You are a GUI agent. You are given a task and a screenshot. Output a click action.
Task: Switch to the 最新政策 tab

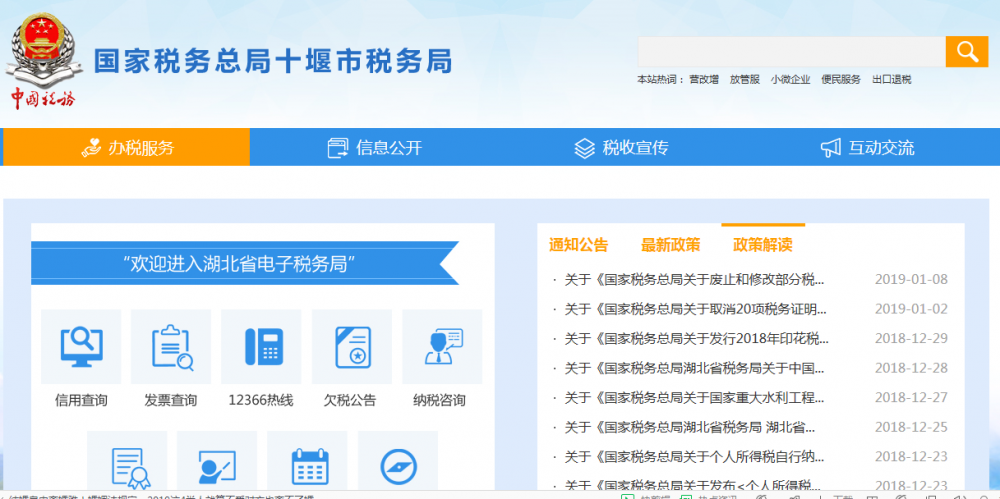[x=670, y=244]
